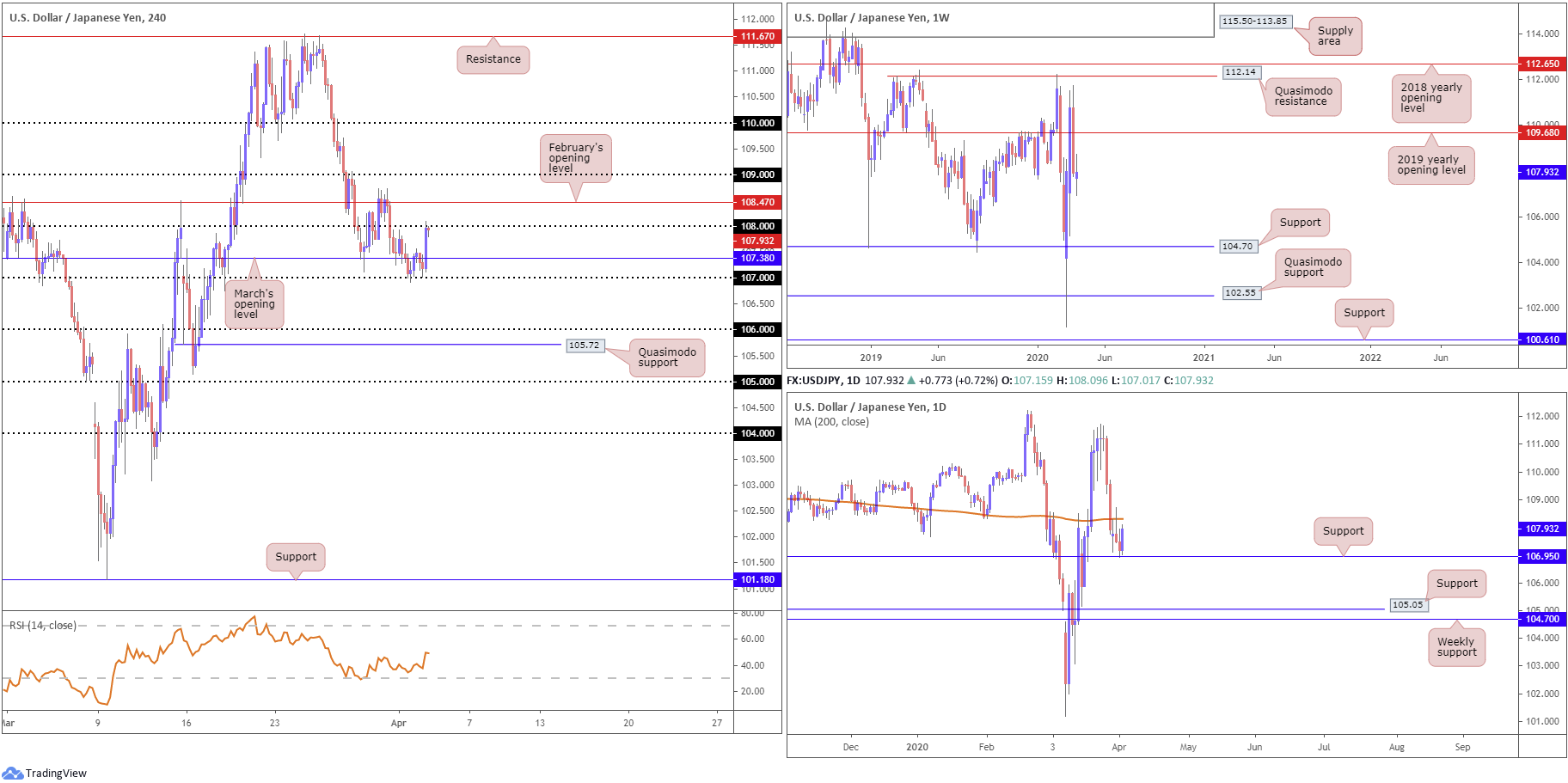Click the blue 107.932 label on daily chart

pyautogui.click(x=1542, y=529)
